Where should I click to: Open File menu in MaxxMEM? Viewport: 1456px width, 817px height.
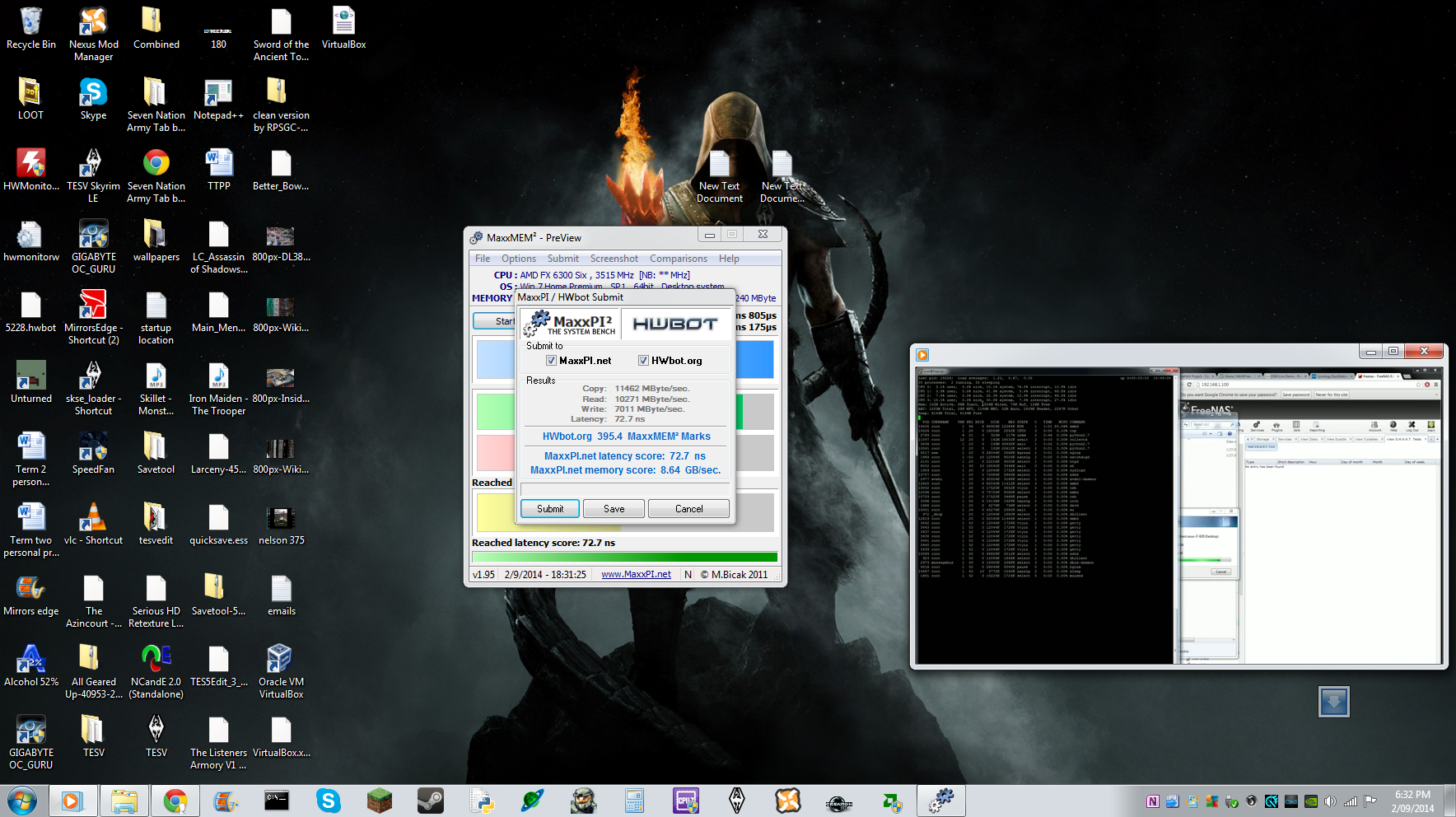click(x=483, y=259)
